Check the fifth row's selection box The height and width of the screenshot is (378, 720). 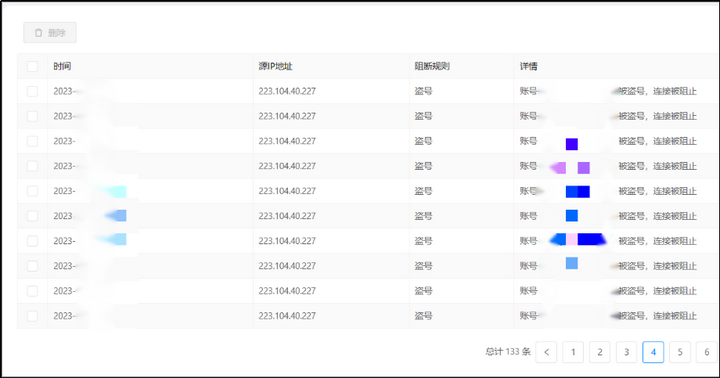(32, 191)
